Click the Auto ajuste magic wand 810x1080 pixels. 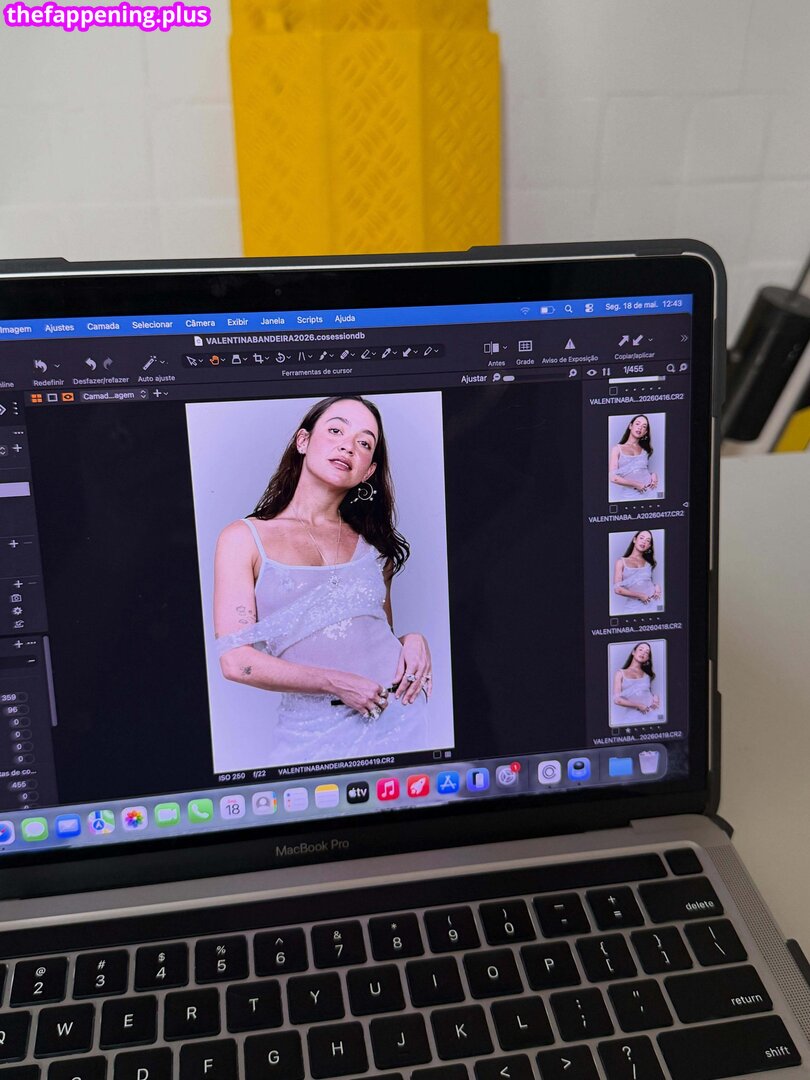[149, 363]
